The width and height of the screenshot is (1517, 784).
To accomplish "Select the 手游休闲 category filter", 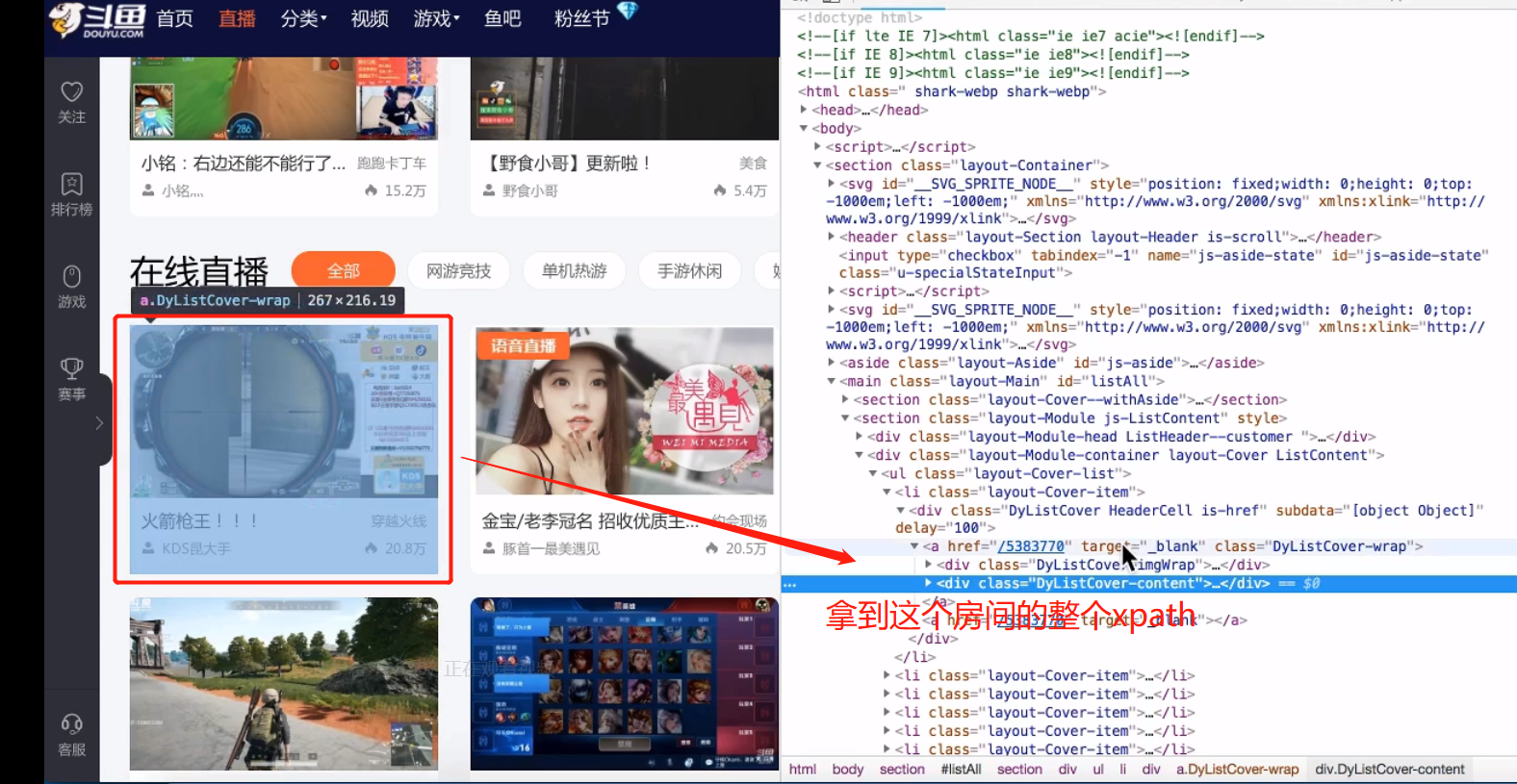I will click(x=689, y=270).
